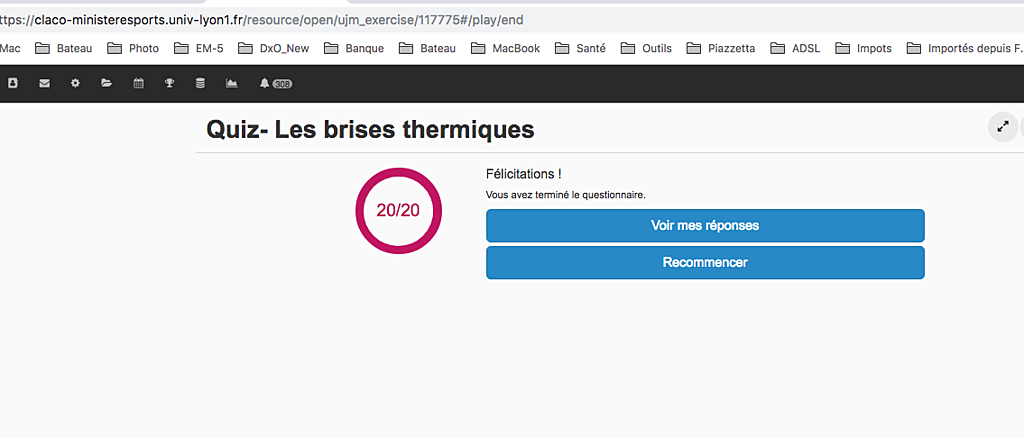Show notifications via the bell icon
Screen dimensions: 1024x438
[264, 84]
